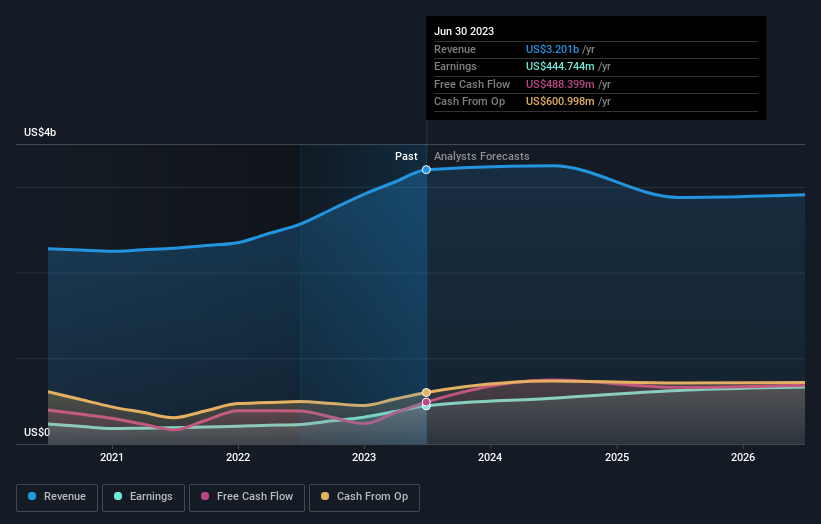Click the blue Revenue data point marker
The image size is (821, 524).
pos(426,170)
